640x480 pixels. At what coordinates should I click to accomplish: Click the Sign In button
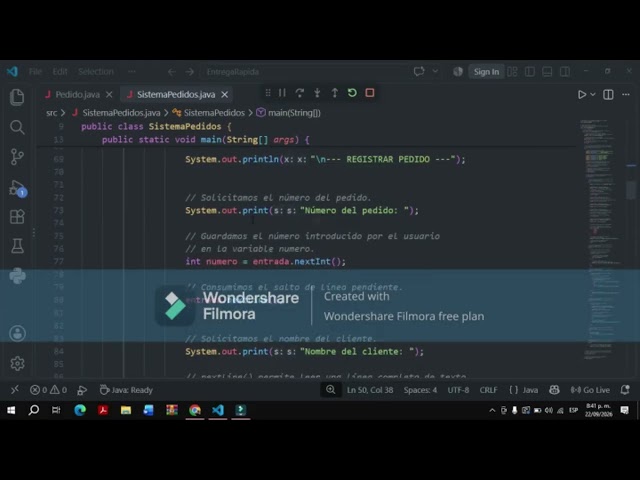(486, 72)
